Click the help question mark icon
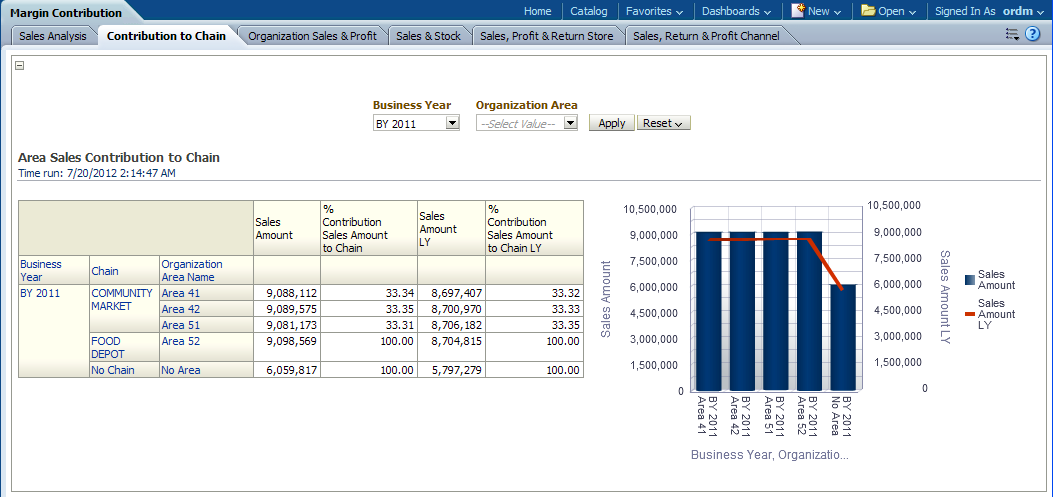 coord(1033,35)
